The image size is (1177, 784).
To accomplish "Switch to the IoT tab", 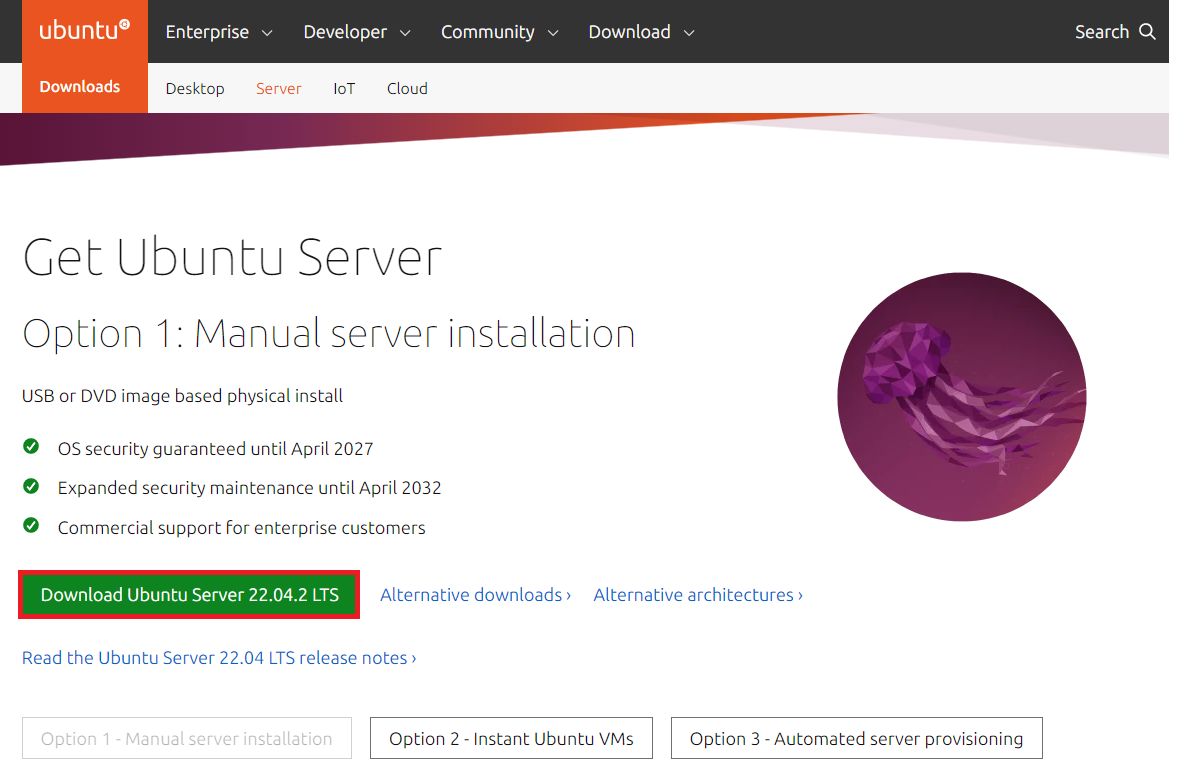I will pyautogui.click(x=344, y=89).
